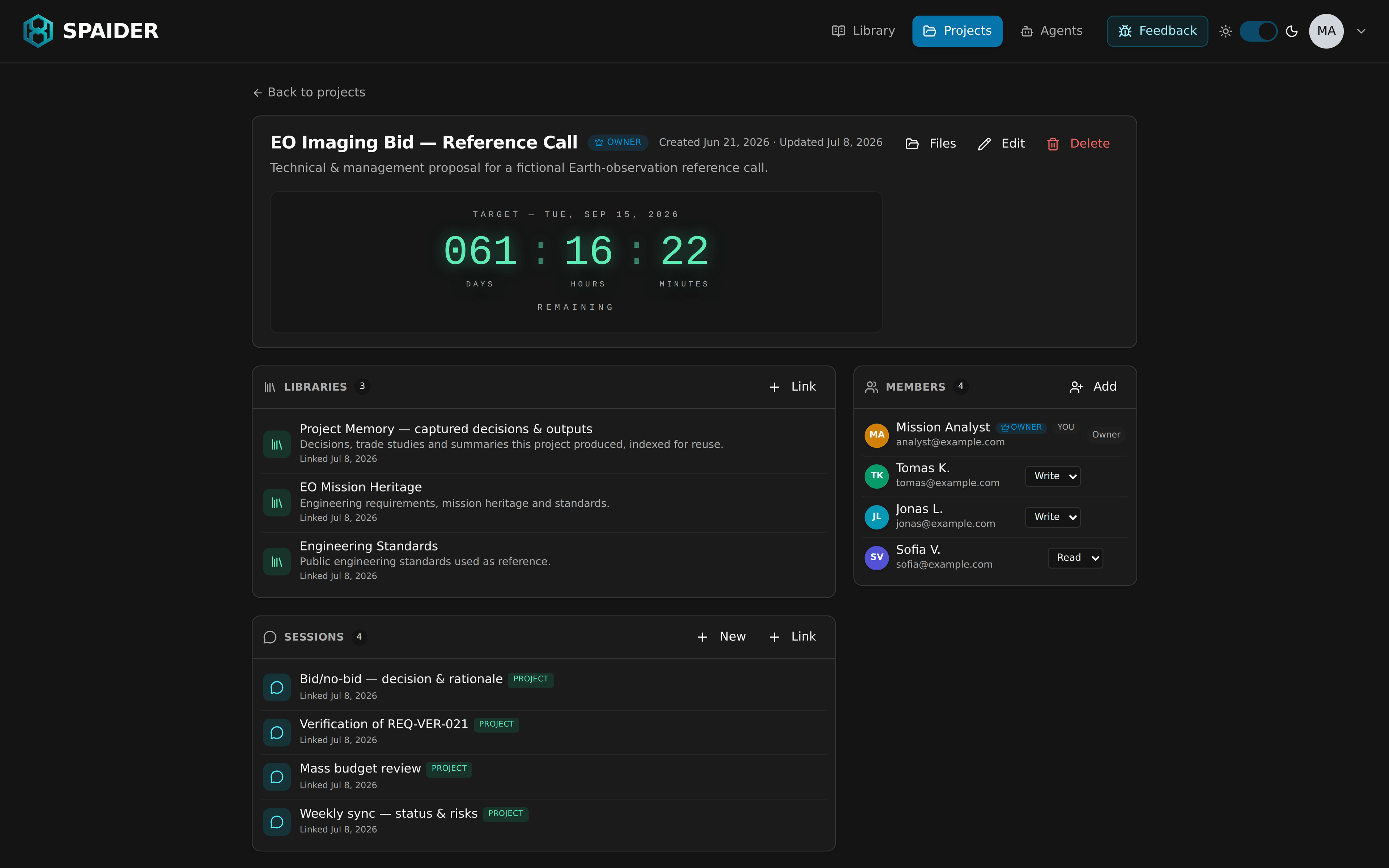
Task: Open project Files
Action: point(930,144)
